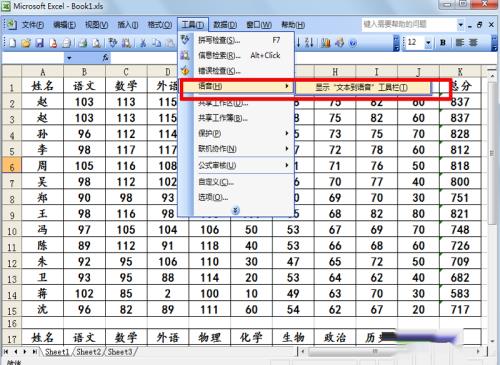Viewport: 500px width, 365px height.
Task: Open the 窗口(W) menu
Action: tap(259, 25)
